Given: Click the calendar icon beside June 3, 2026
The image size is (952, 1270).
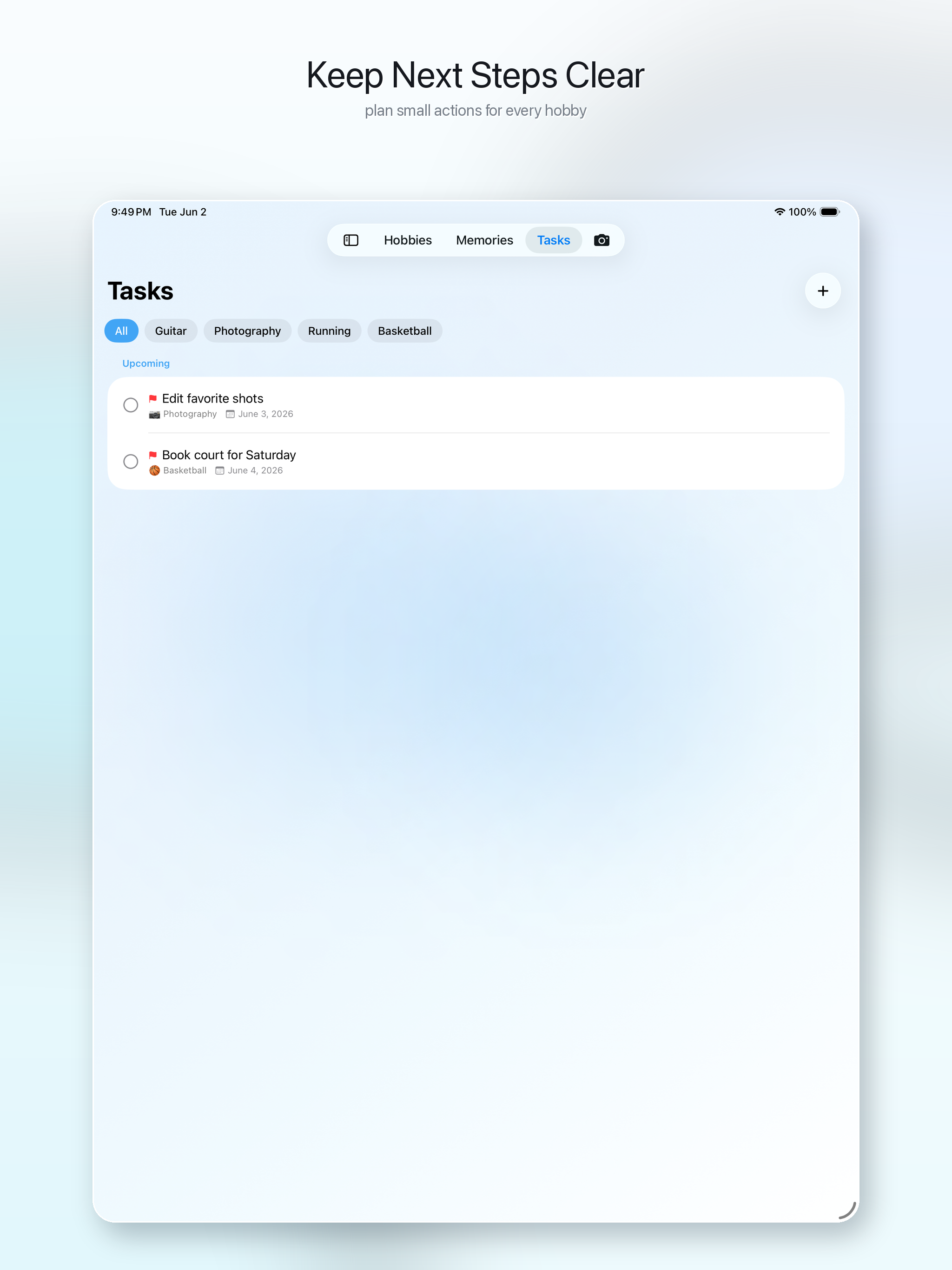Looking at the screenshot, I should click(x=230, y=415).
